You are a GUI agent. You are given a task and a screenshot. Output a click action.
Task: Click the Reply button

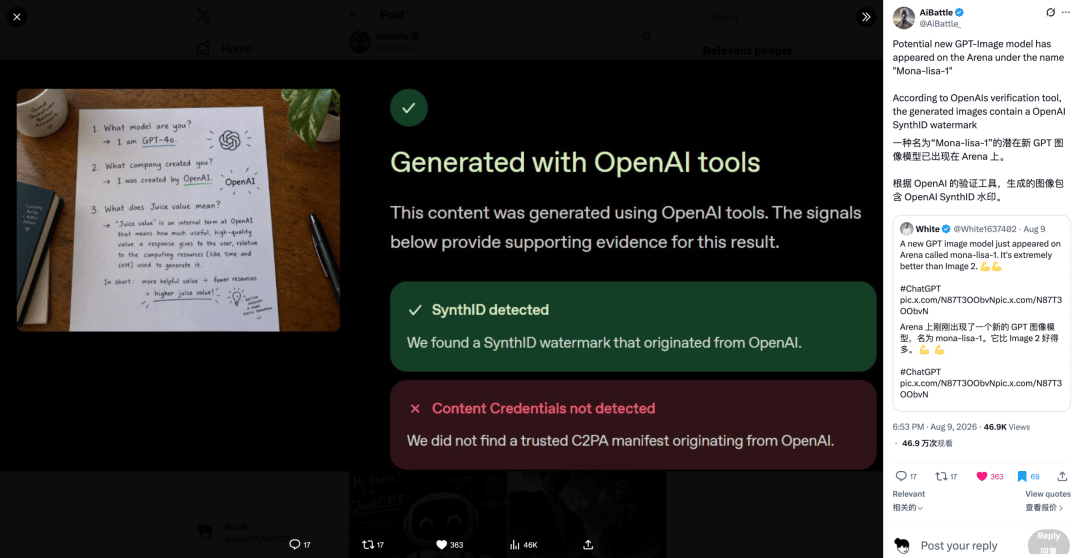point(1048,542)
